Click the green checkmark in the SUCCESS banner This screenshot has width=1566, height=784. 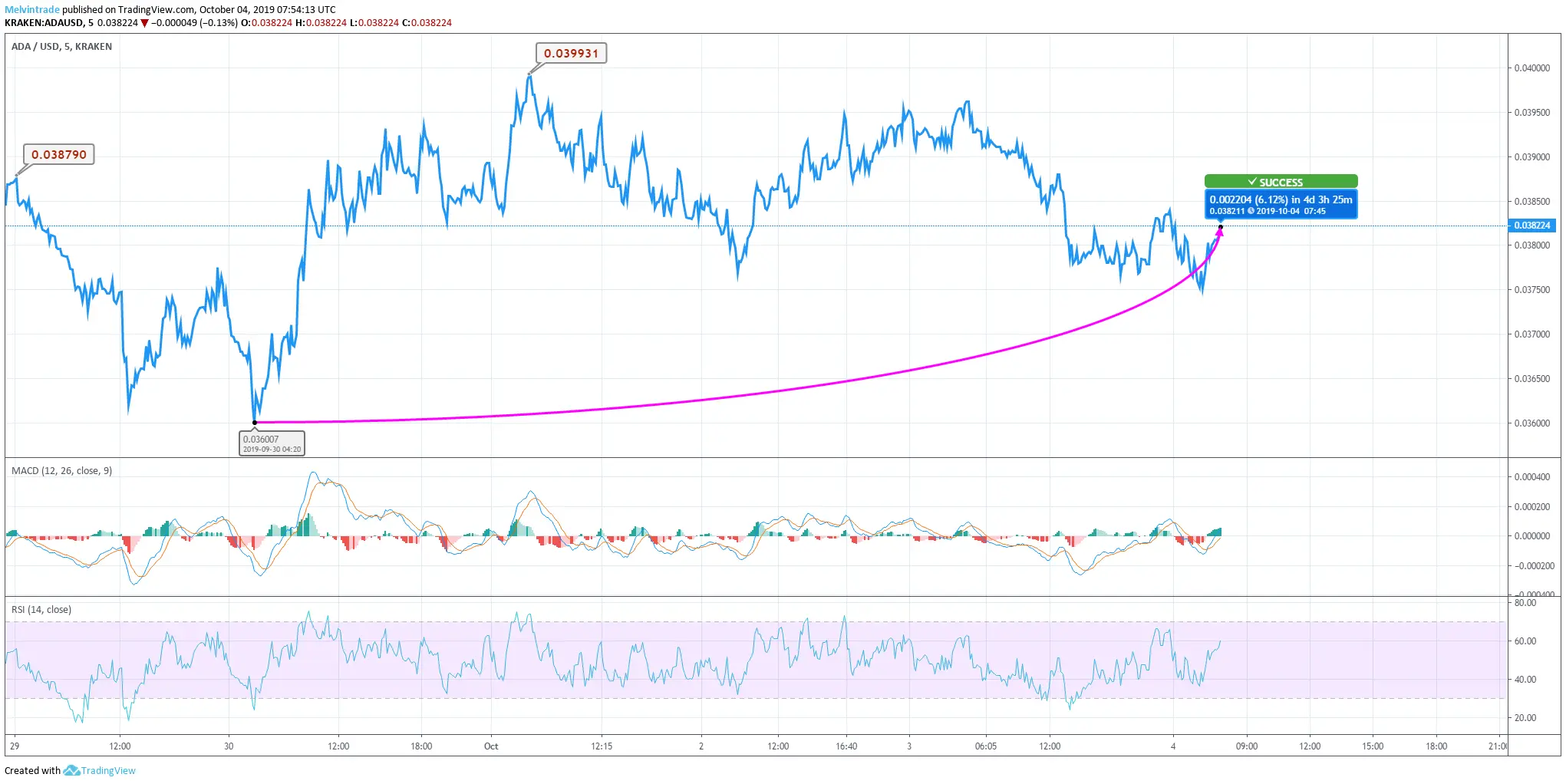point(1252,182)
